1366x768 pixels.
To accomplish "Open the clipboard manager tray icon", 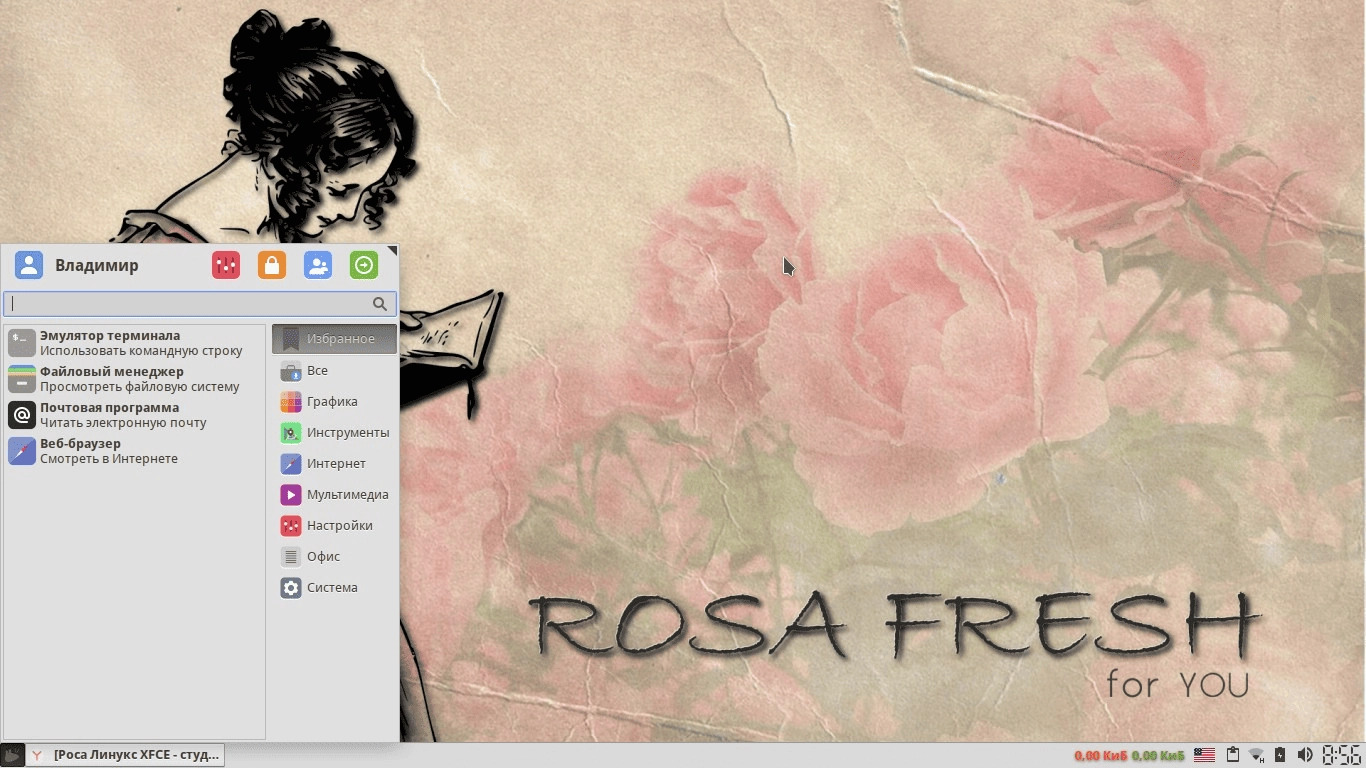I will tap(1233, 755).
